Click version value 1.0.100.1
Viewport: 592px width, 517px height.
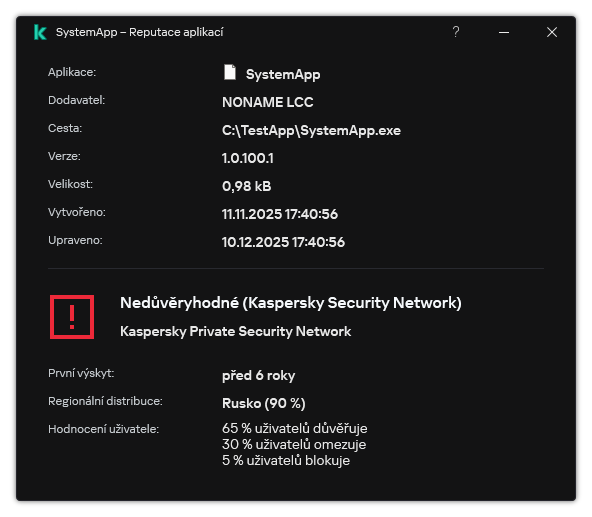247,158
